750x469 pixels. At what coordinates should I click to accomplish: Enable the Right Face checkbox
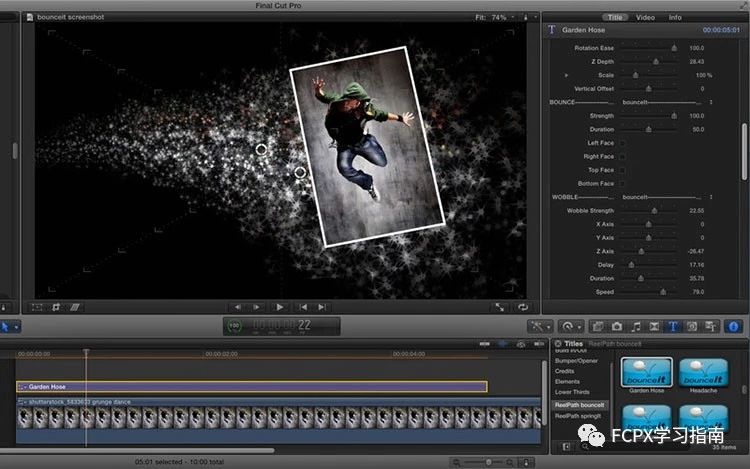coord(623,156)
